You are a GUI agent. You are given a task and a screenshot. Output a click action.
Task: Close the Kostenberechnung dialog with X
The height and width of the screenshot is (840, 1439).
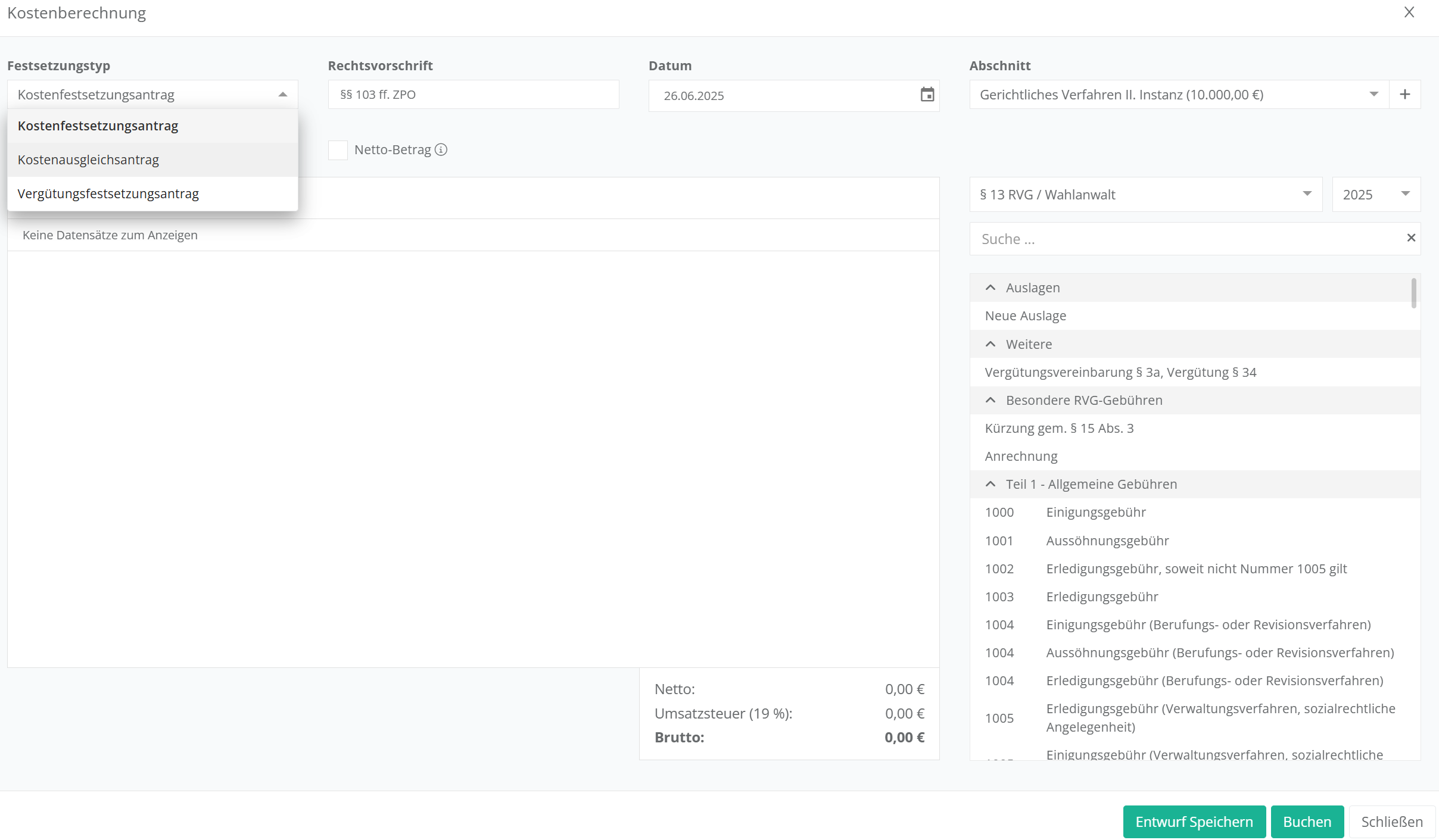pyautogui.click(x=1409, y=13)
